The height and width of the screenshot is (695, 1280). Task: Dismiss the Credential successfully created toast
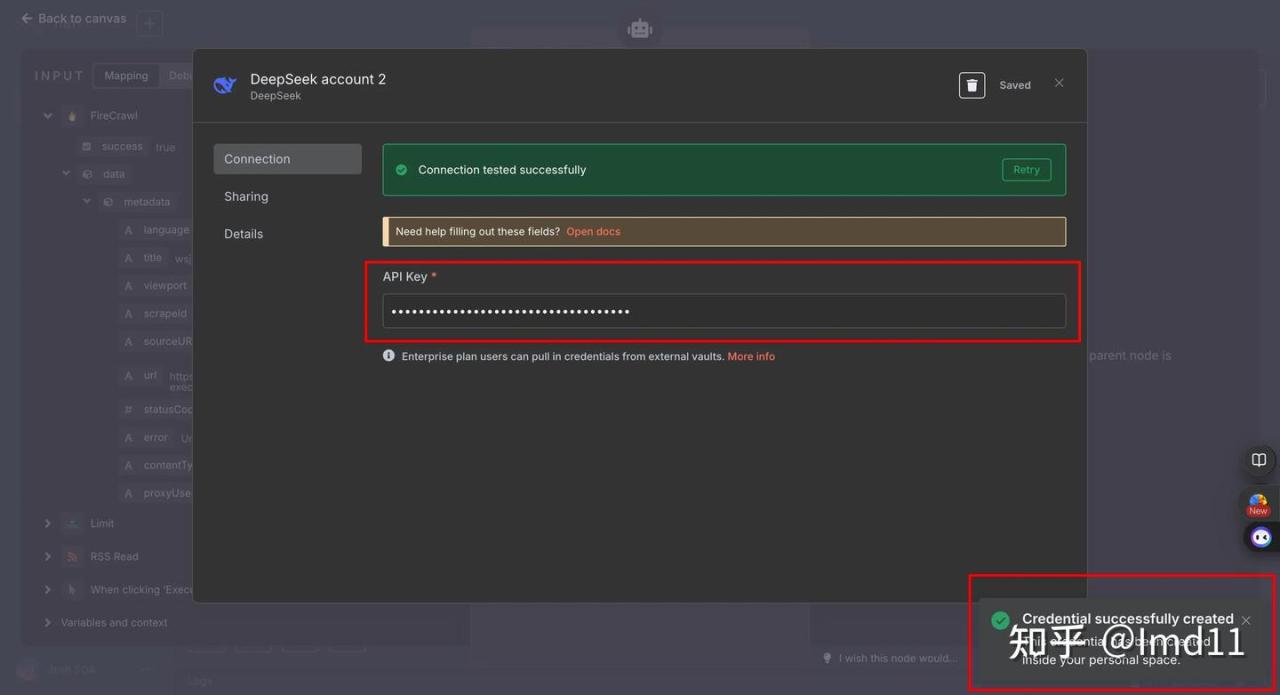tap(1246, 620)
